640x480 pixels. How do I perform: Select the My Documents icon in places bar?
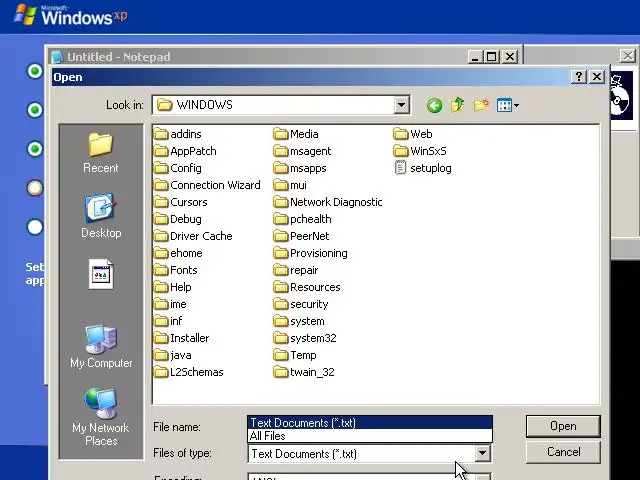pos(101,274)
